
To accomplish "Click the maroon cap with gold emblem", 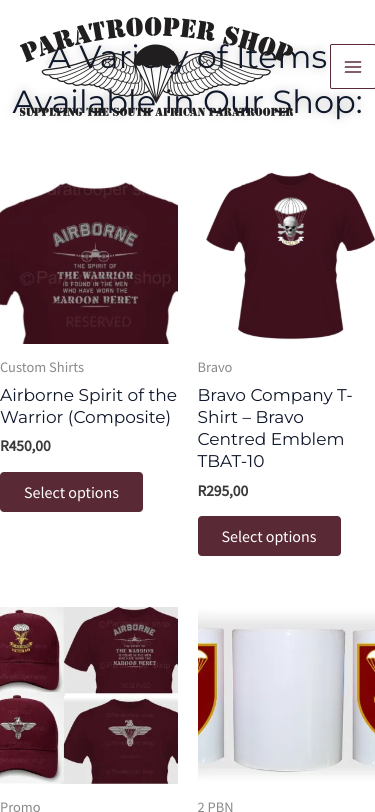I will [30, 649].
